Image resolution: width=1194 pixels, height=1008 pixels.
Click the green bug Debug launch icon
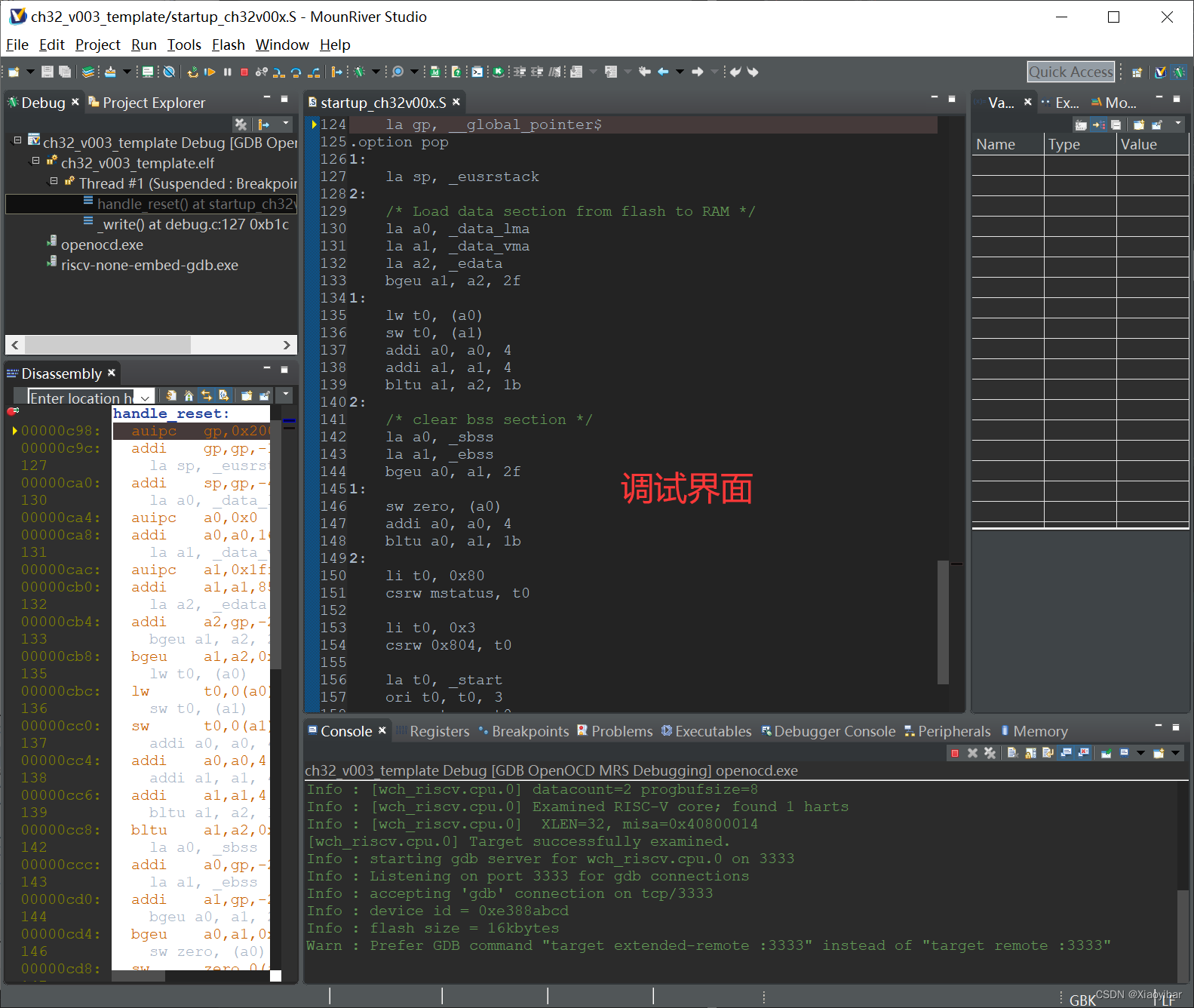(359, 72)
